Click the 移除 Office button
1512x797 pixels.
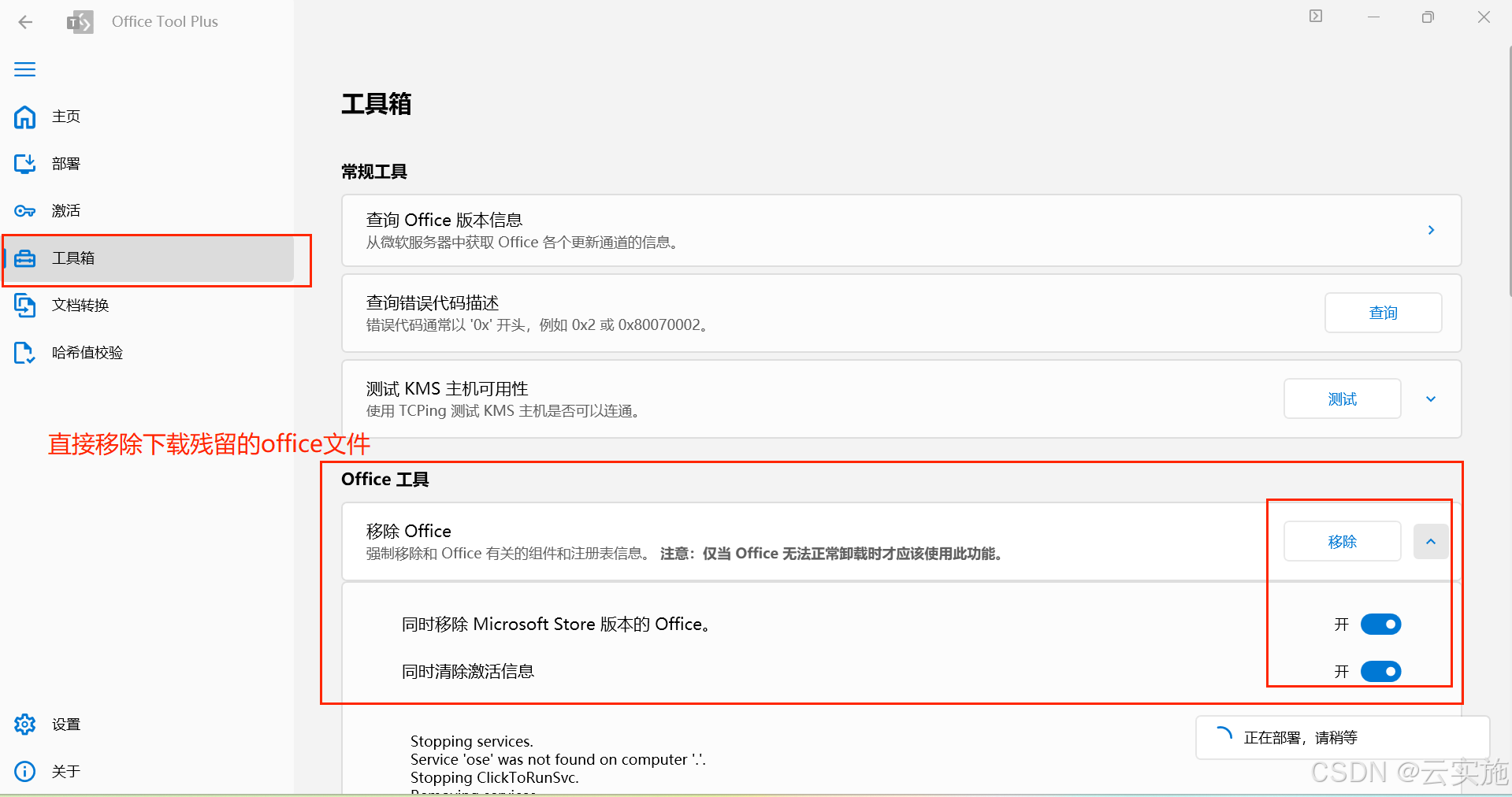pos(1342,542)
